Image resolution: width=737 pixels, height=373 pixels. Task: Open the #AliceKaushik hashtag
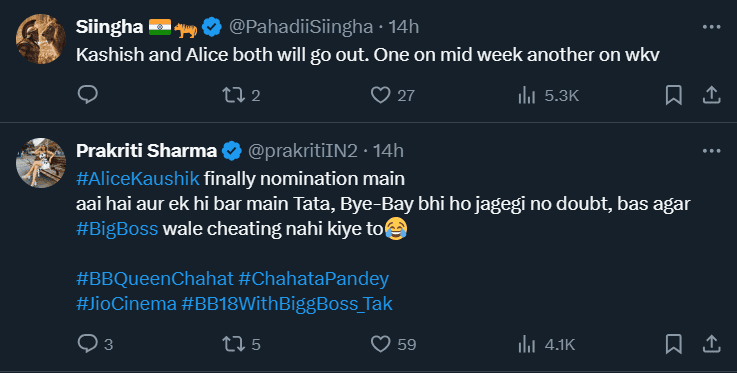[x=138, y=179]
